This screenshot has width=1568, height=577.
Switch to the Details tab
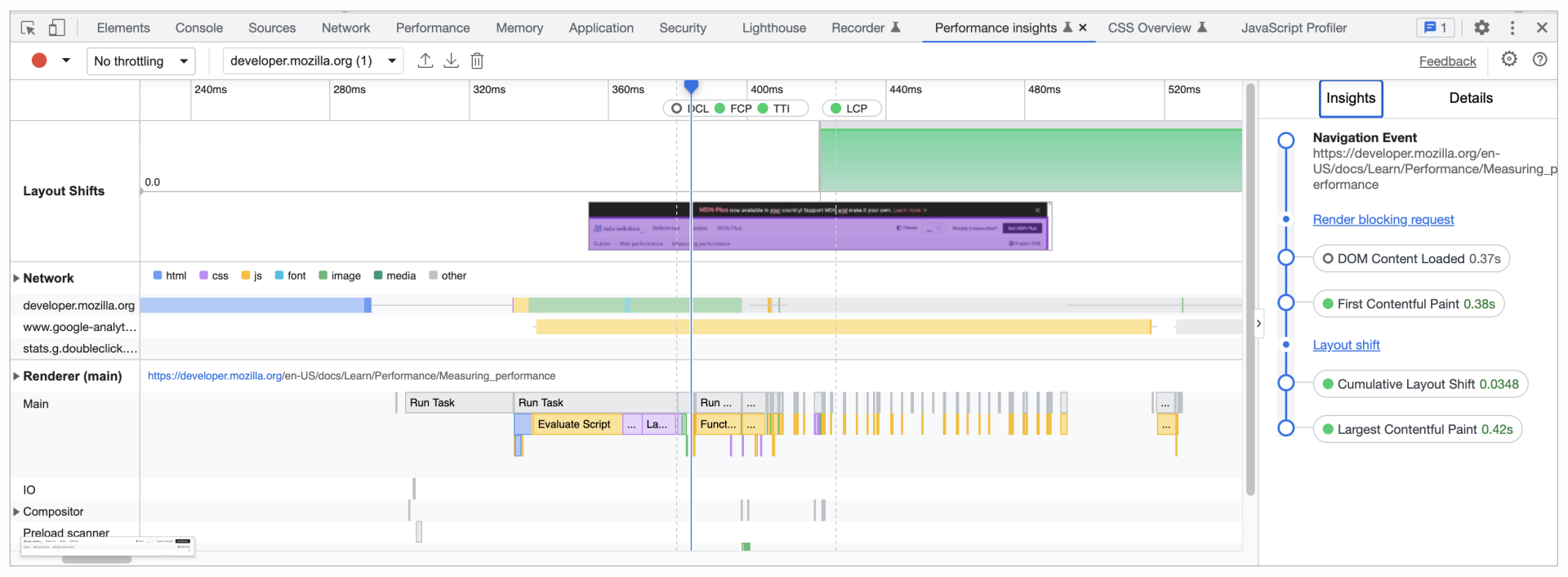(1470, 98)
